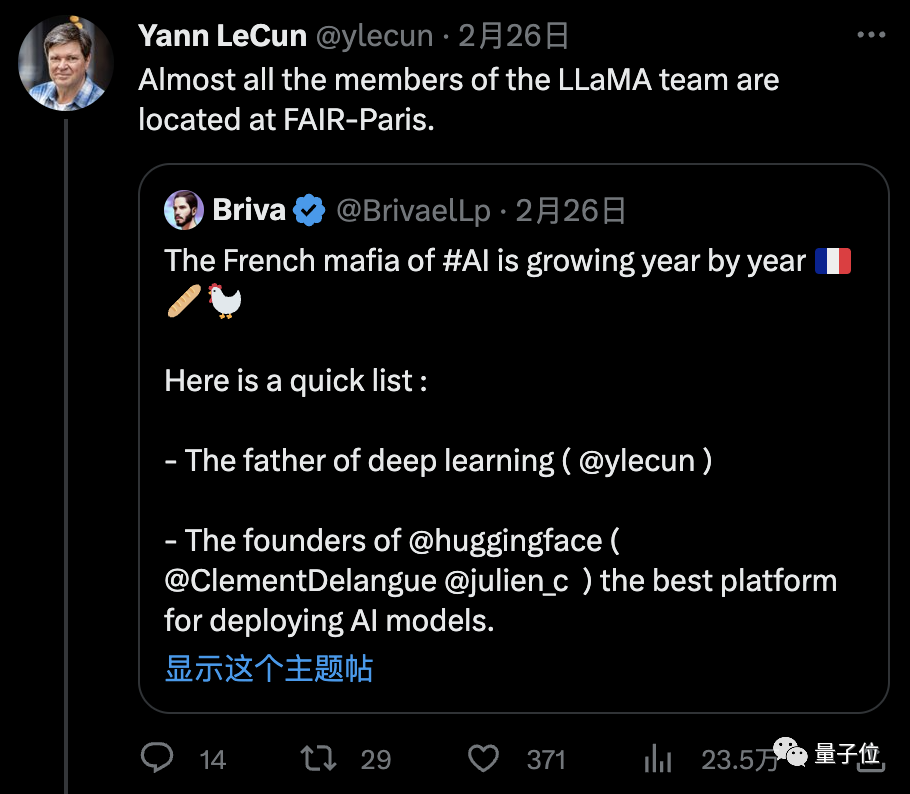The image size is (910, 794).
Task: Click the @ylecun mention in quoted tweet
Action: coord(636,461)
